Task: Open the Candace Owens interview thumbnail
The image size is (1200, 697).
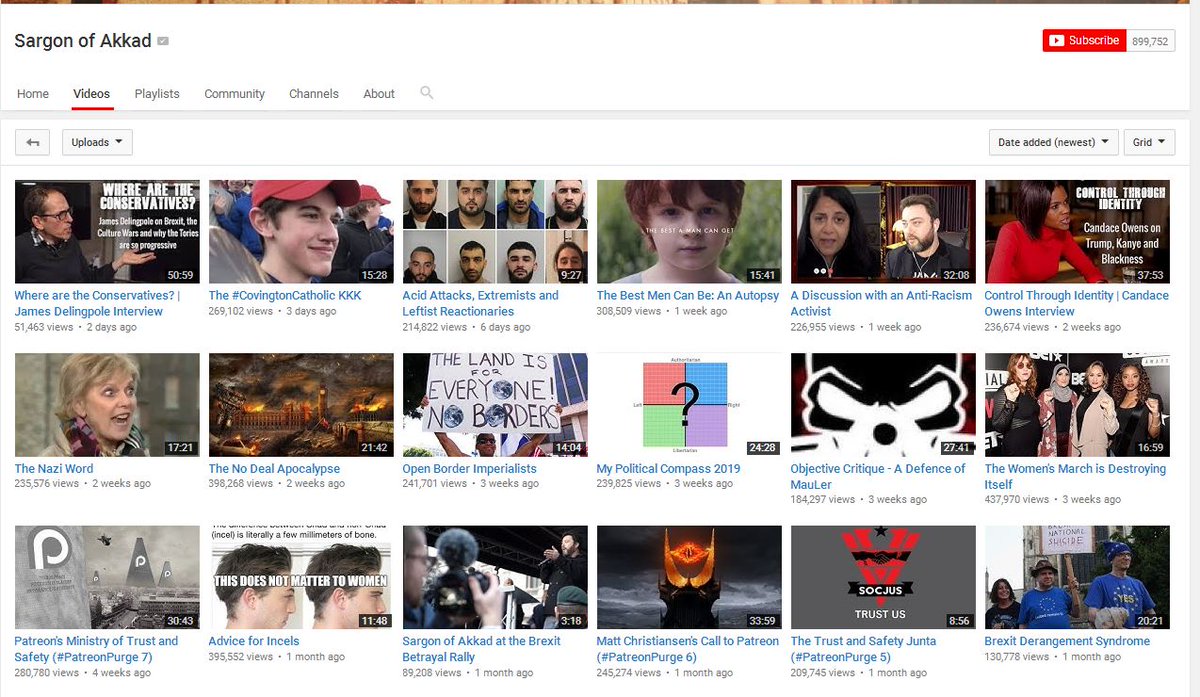Action: [x=1077, y=232]
